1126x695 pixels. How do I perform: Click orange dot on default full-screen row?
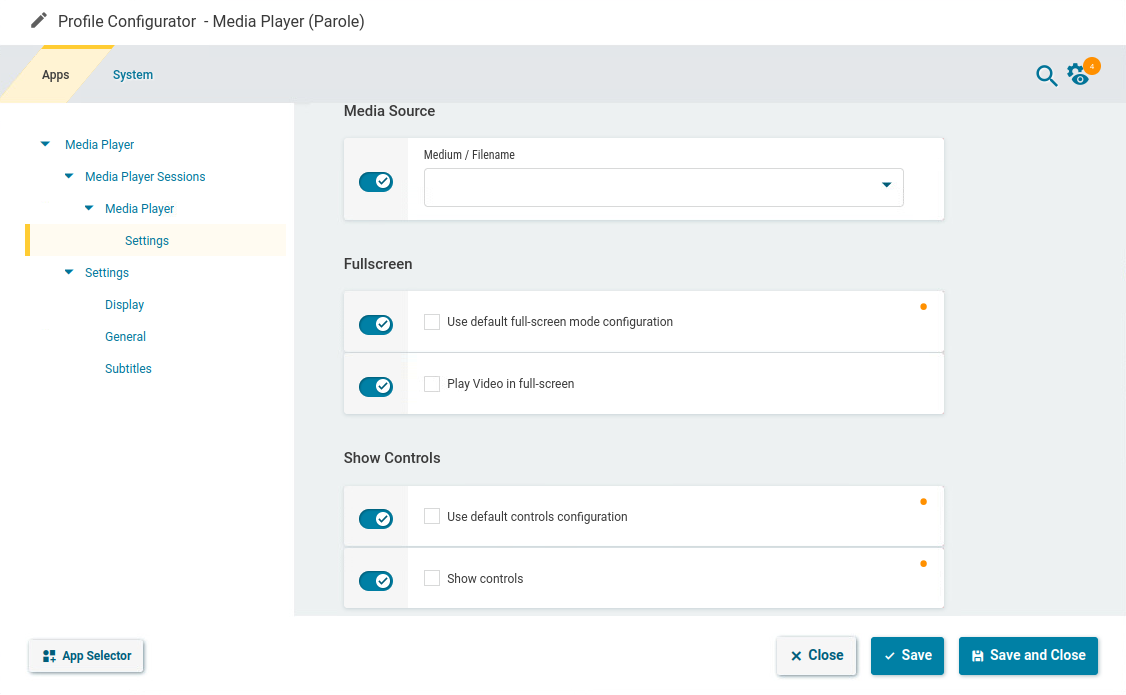923,307
